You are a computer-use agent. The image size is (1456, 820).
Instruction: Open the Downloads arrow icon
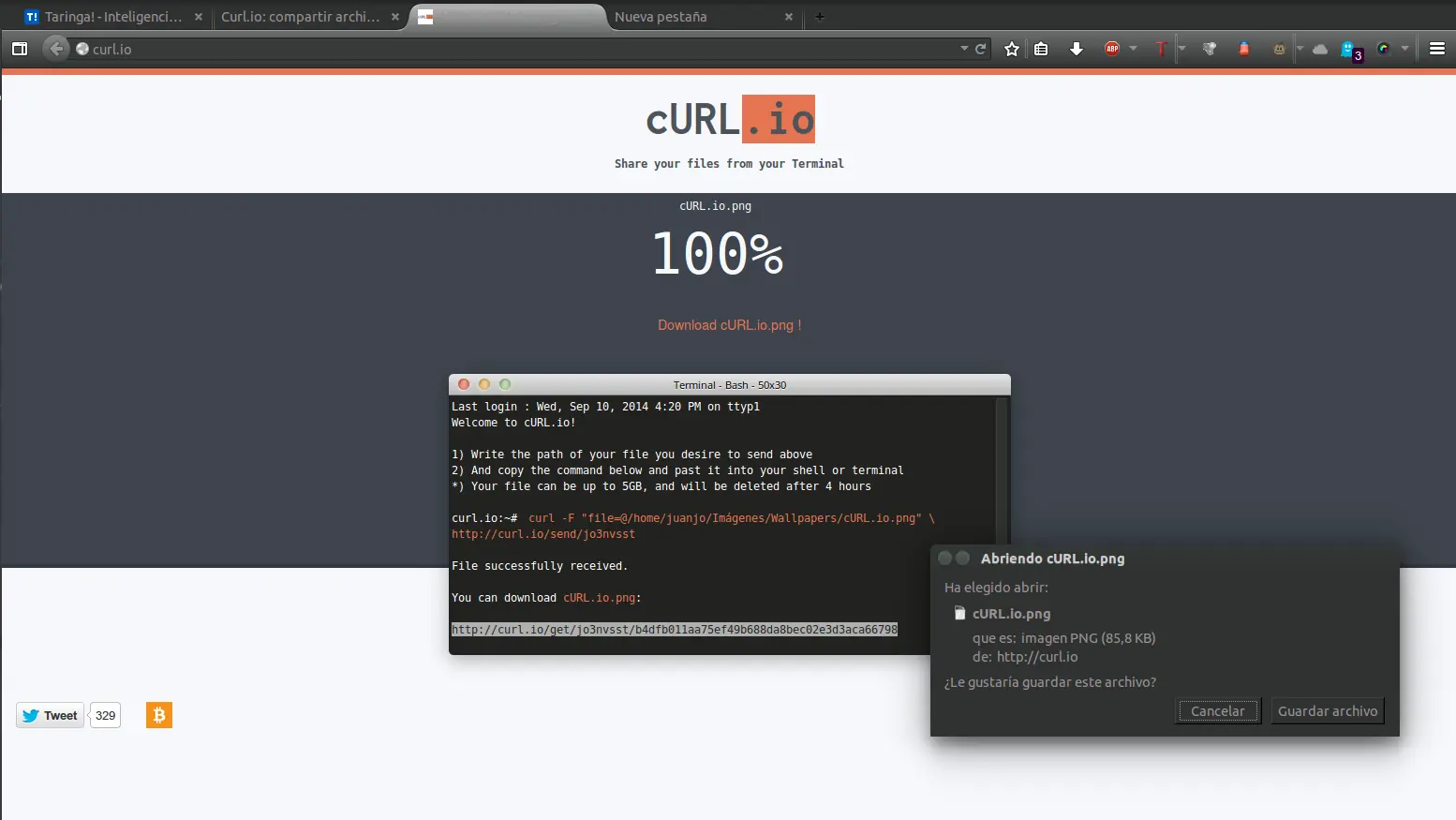tap(1077, 49)
